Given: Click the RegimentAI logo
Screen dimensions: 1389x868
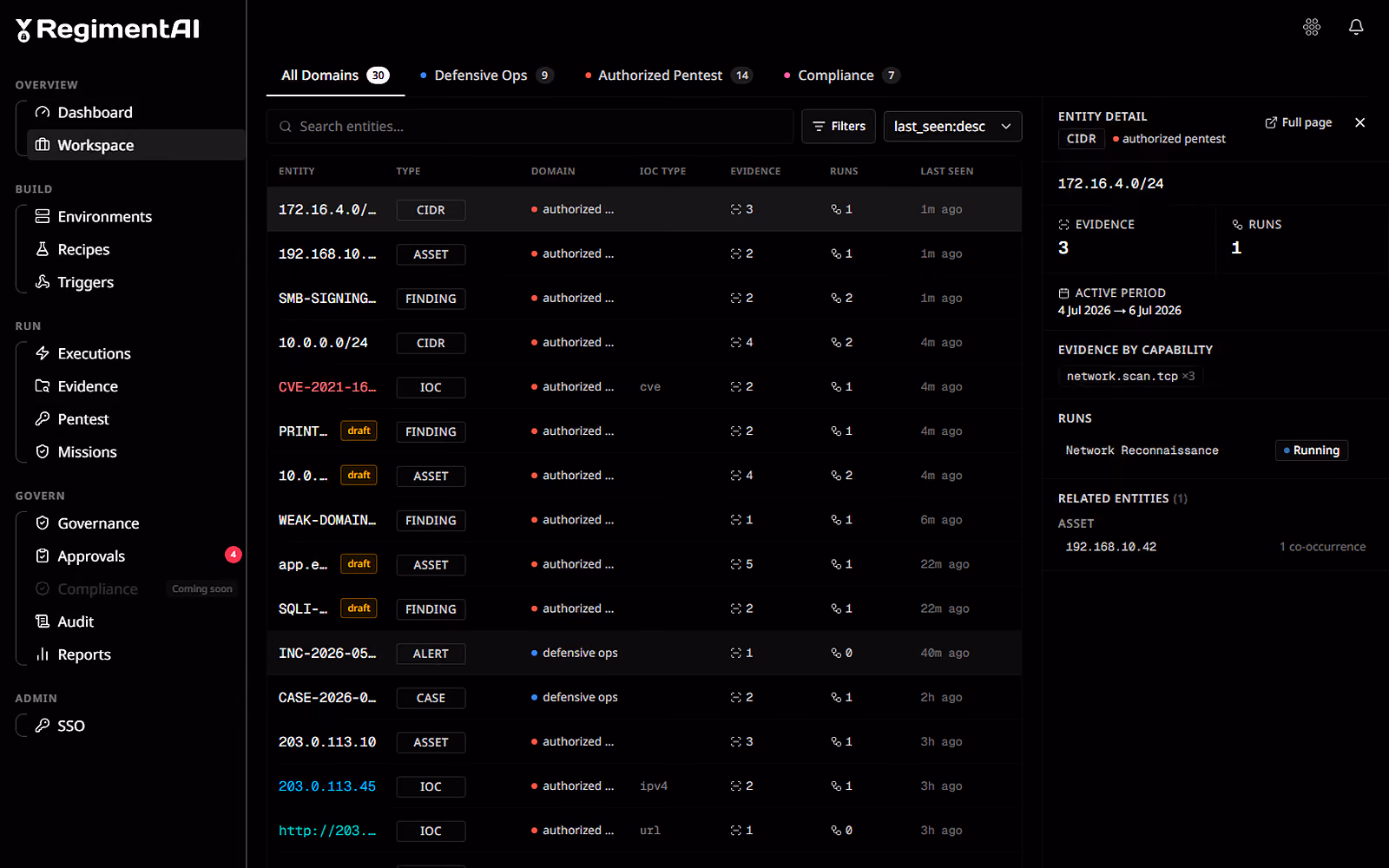Looking at the screenshot, I should (x=108, y=30).
